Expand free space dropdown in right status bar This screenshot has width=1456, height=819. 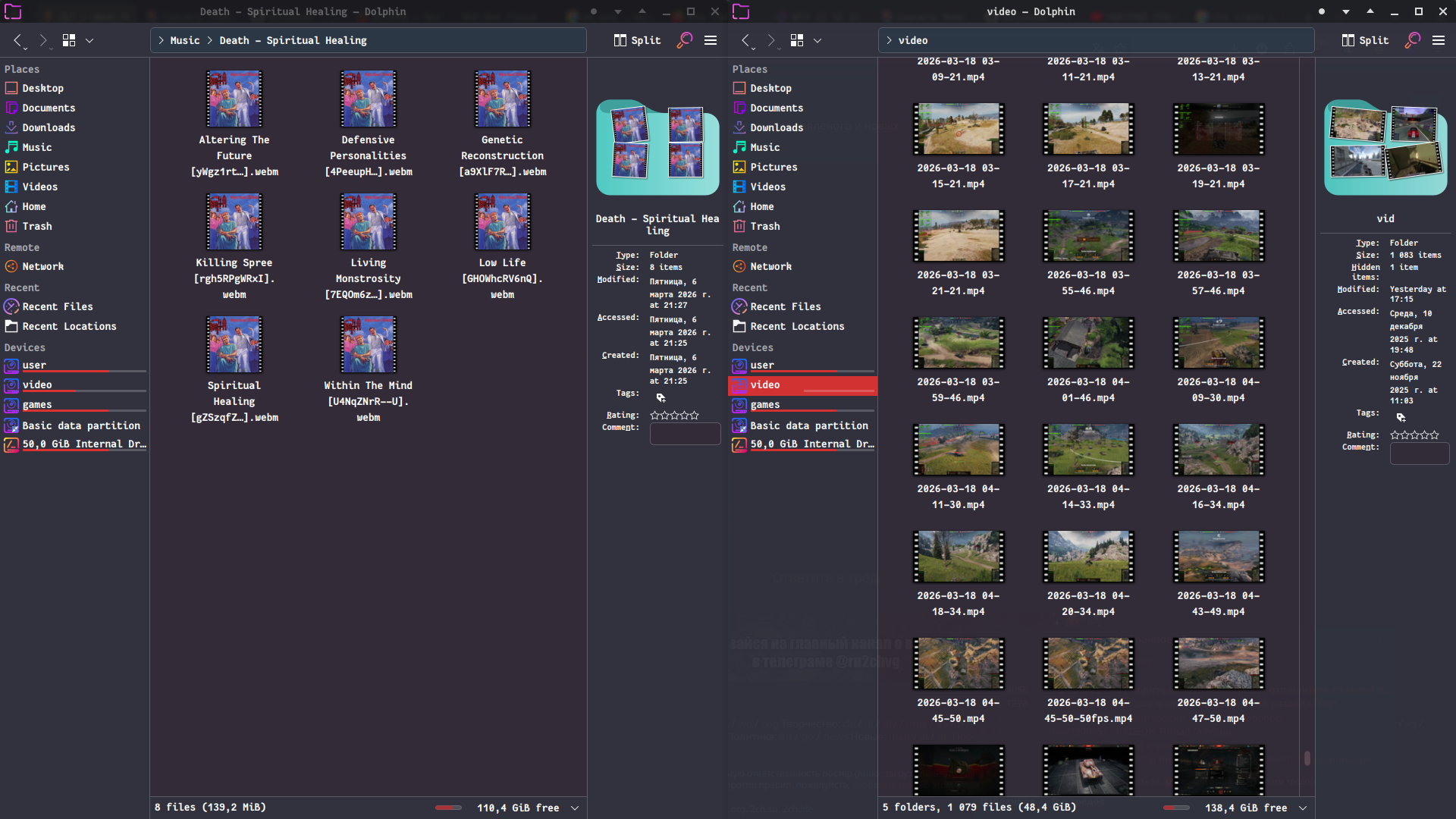pyautogui.click(x=1303, y=808)
